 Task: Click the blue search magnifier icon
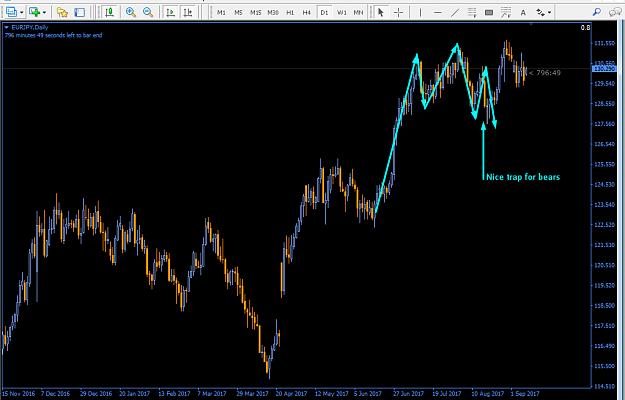click(597, 12)
